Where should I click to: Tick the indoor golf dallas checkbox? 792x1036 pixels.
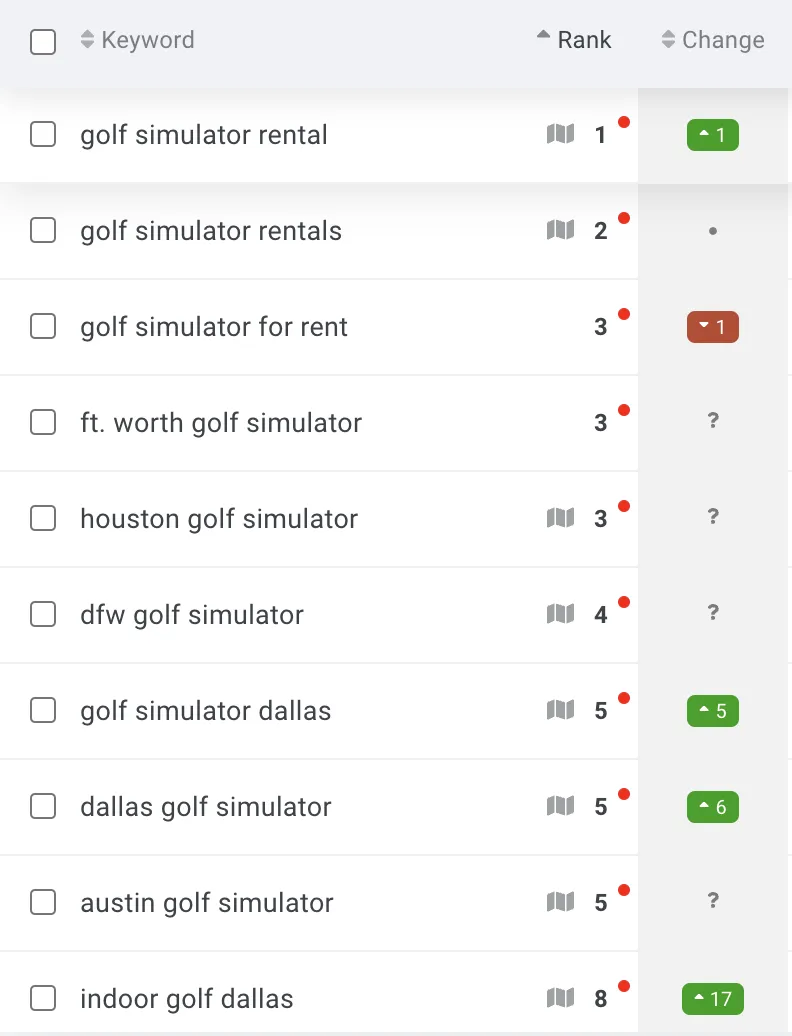[43, 998]
